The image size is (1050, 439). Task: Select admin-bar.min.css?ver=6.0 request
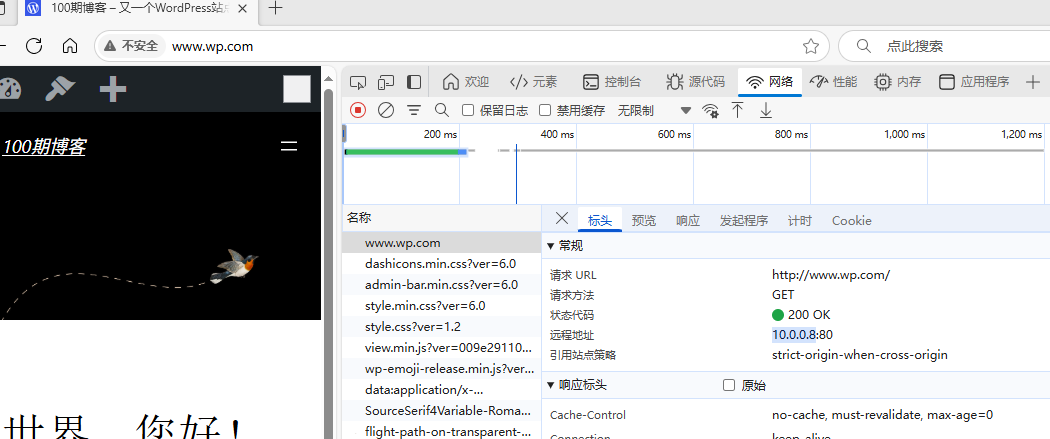pos(441,284)
